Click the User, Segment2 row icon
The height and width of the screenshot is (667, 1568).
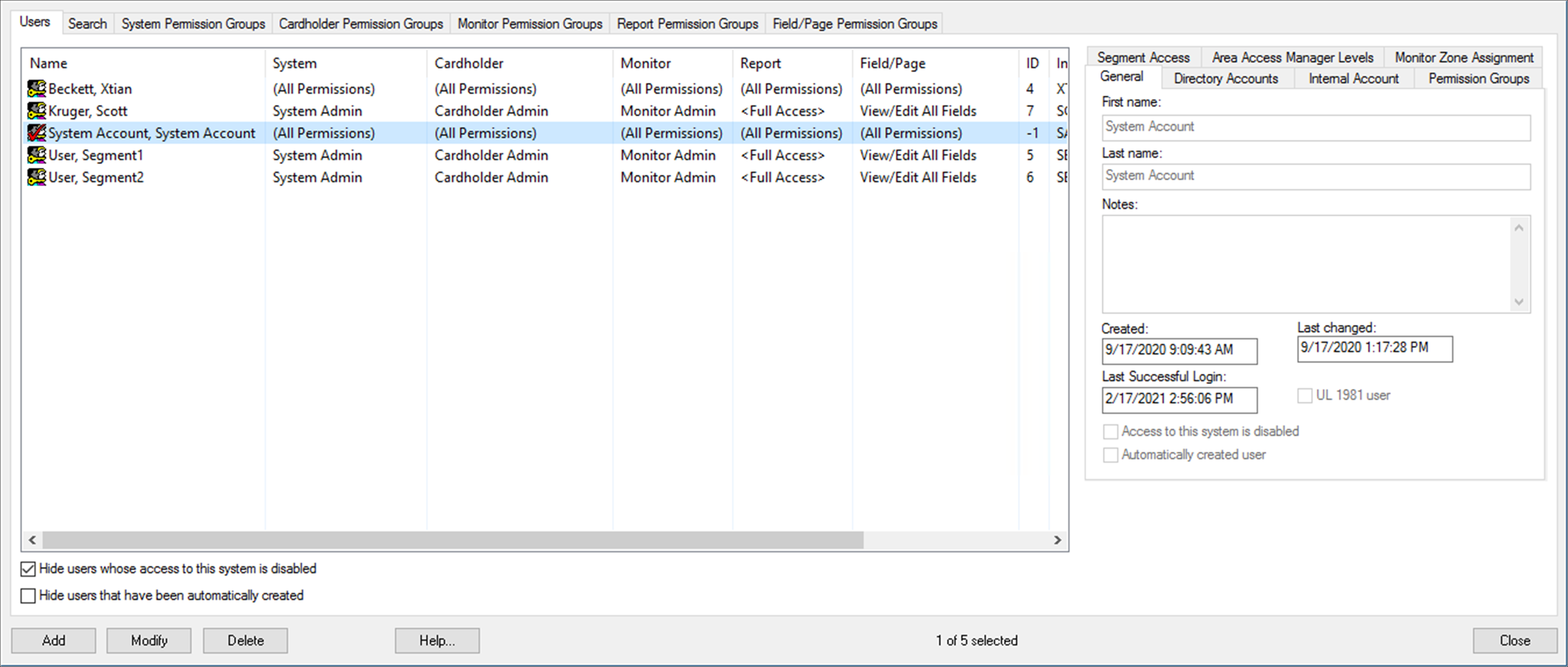(x=36, y=177)
